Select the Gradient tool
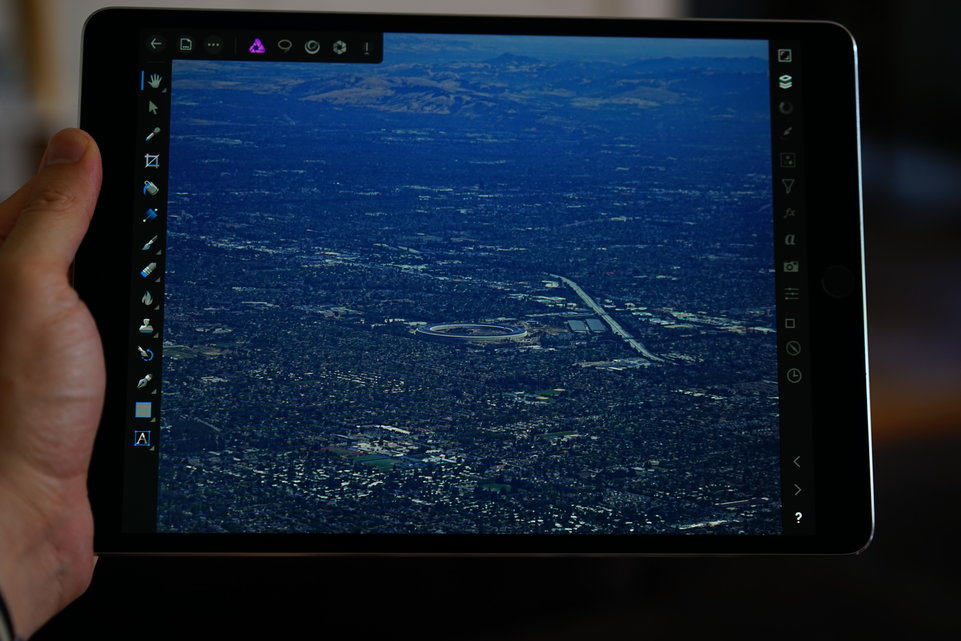The image size is (961, 641). coord(150,214)
